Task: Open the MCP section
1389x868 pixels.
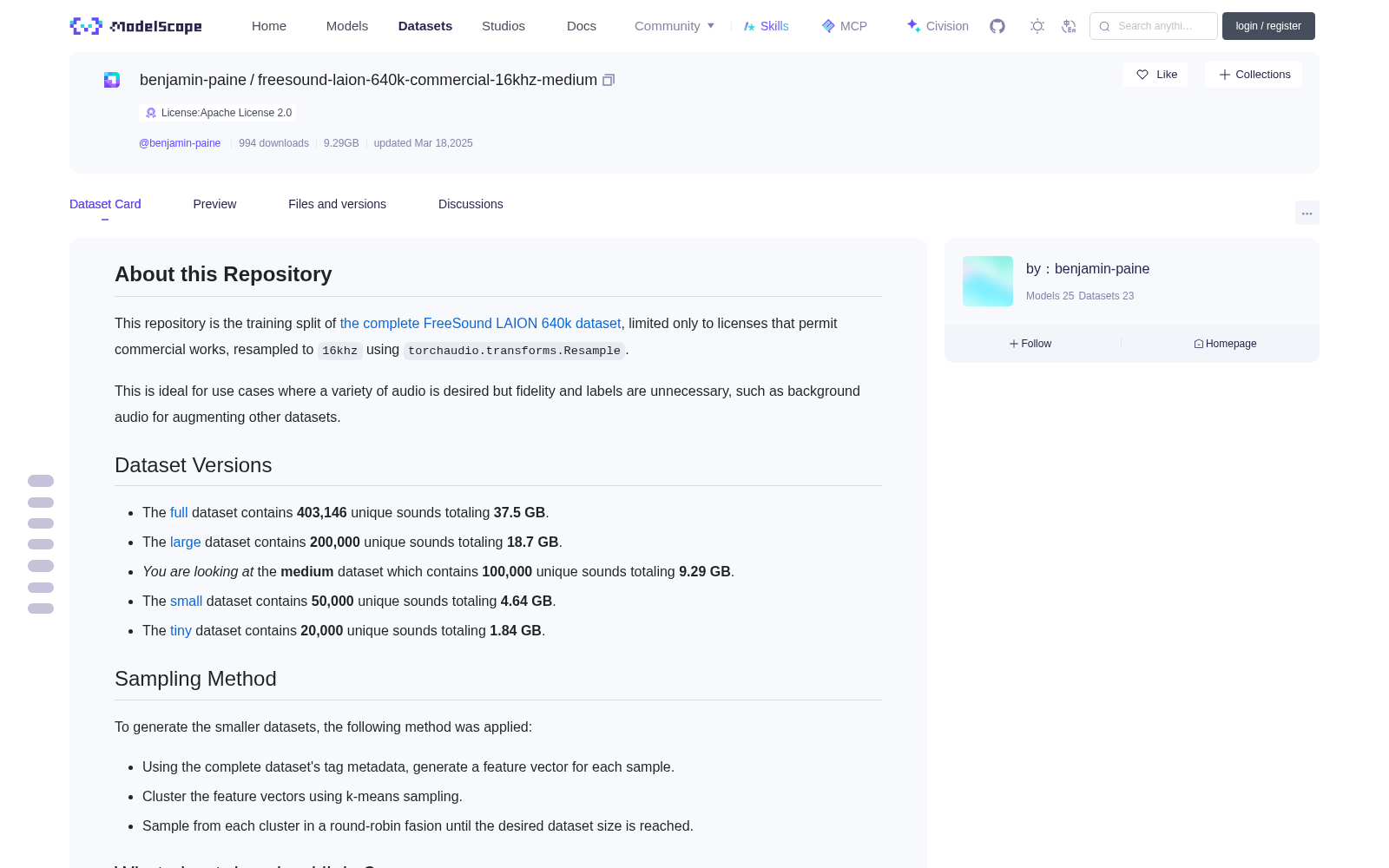Action: 845,26
